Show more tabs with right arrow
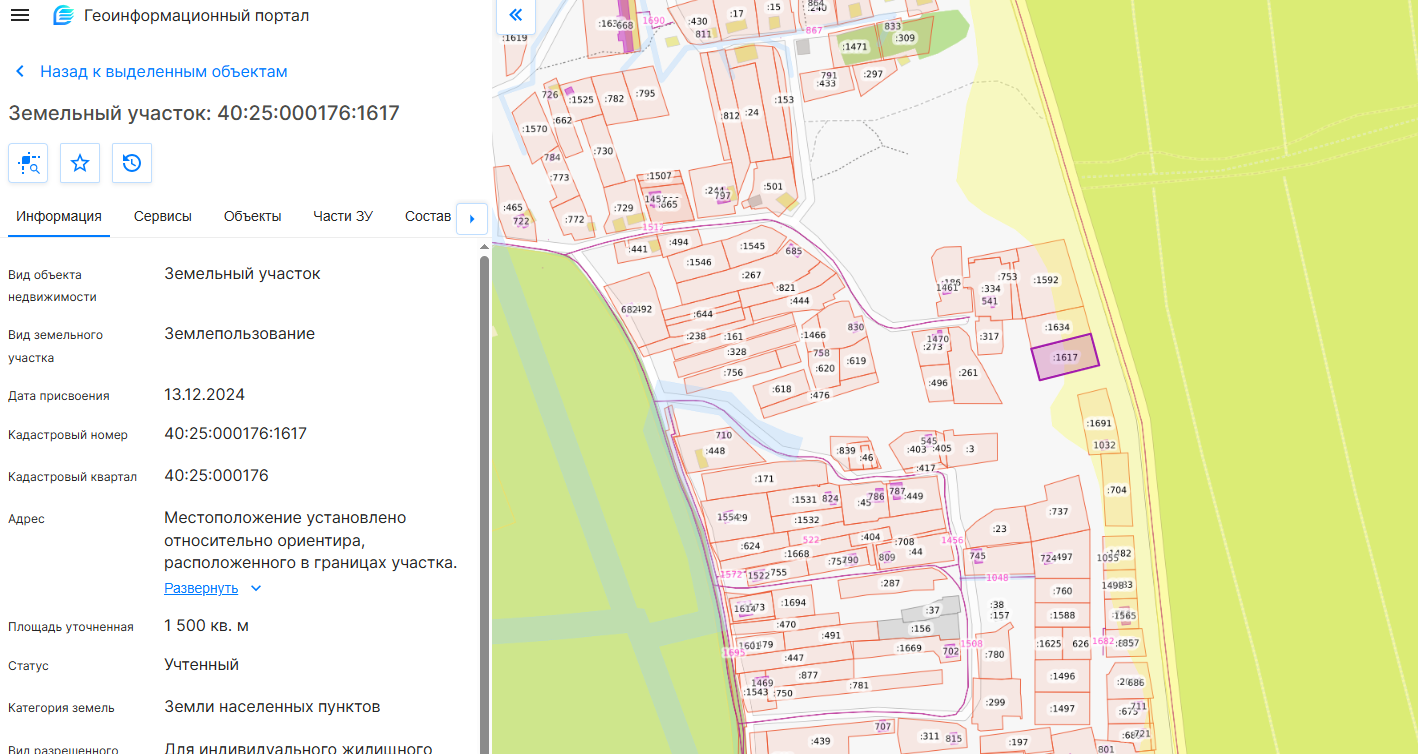This screenshot has width=1418, height=754. pyautogui.click(x=472, y=218)
